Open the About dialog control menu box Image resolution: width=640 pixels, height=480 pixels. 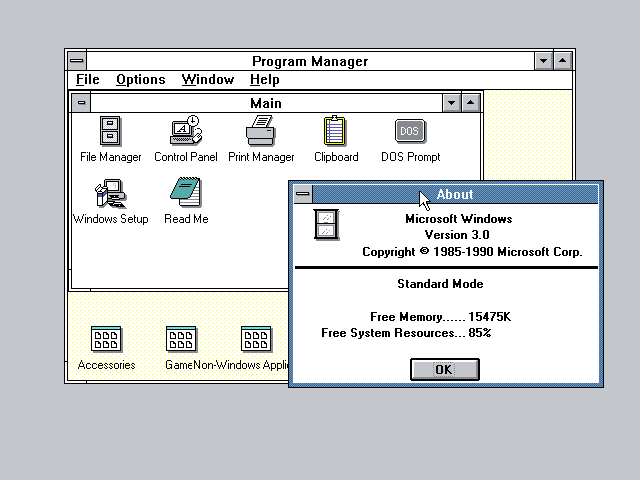(x=303, y=194)
